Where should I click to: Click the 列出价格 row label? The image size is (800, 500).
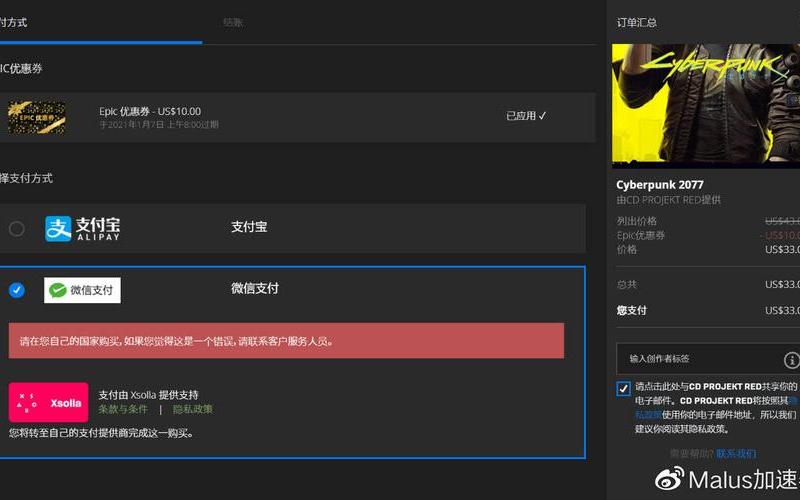click(637, 221)
